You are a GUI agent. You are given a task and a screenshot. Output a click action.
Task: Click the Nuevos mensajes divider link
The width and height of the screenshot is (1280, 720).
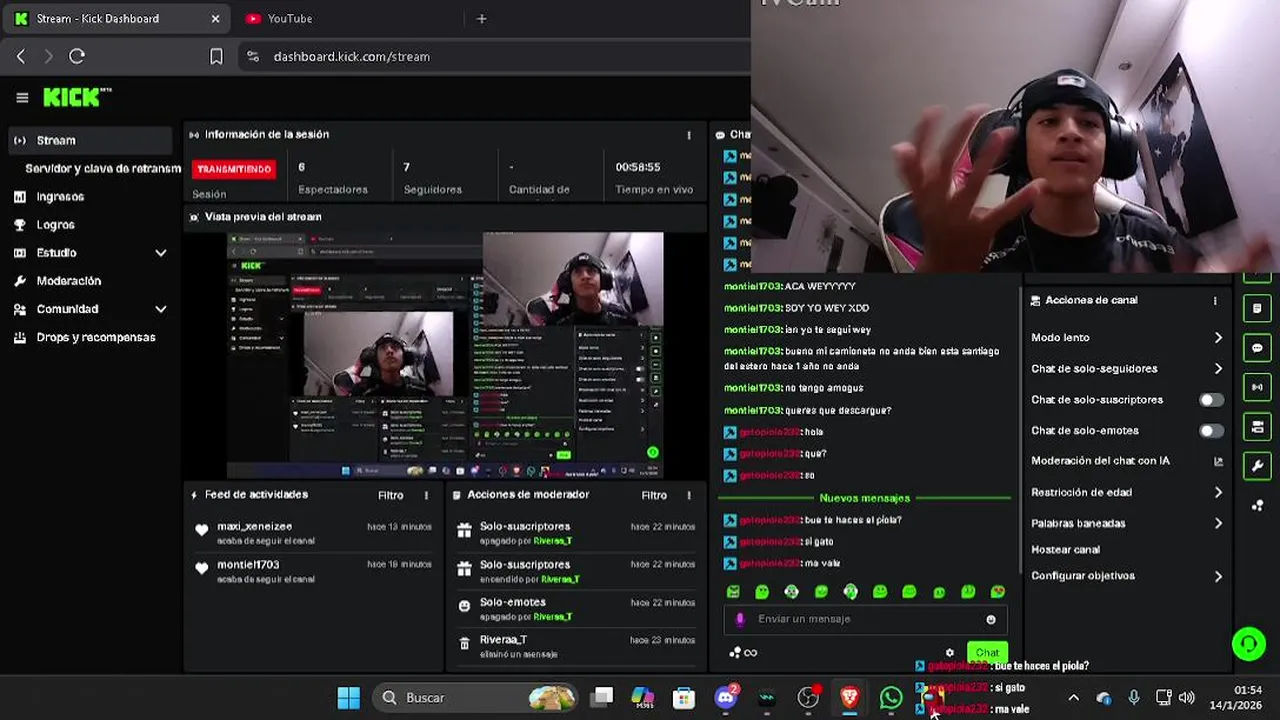click(864, 498)
